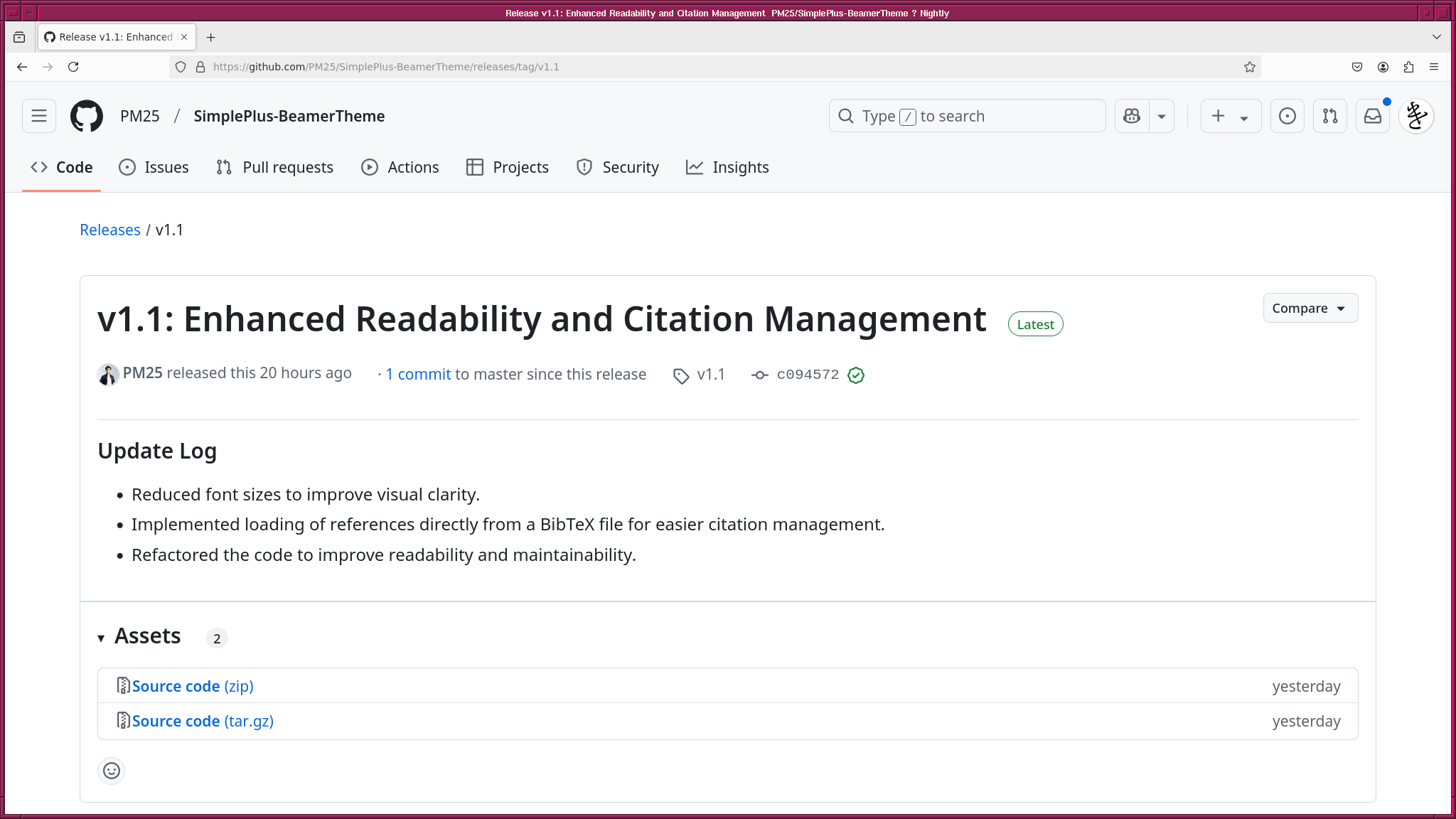Click the GitHub Octocat logo
Viewport: 1456px width, 819px height.
click(x=87, y=116)
